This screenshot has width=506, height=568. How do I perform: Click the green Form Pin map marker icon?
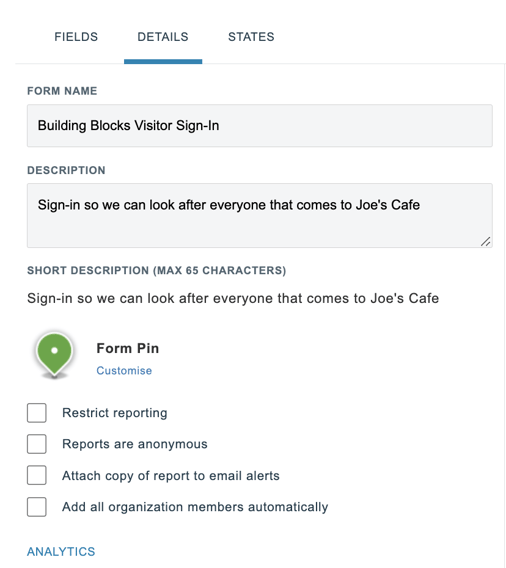tap(54, 355)
